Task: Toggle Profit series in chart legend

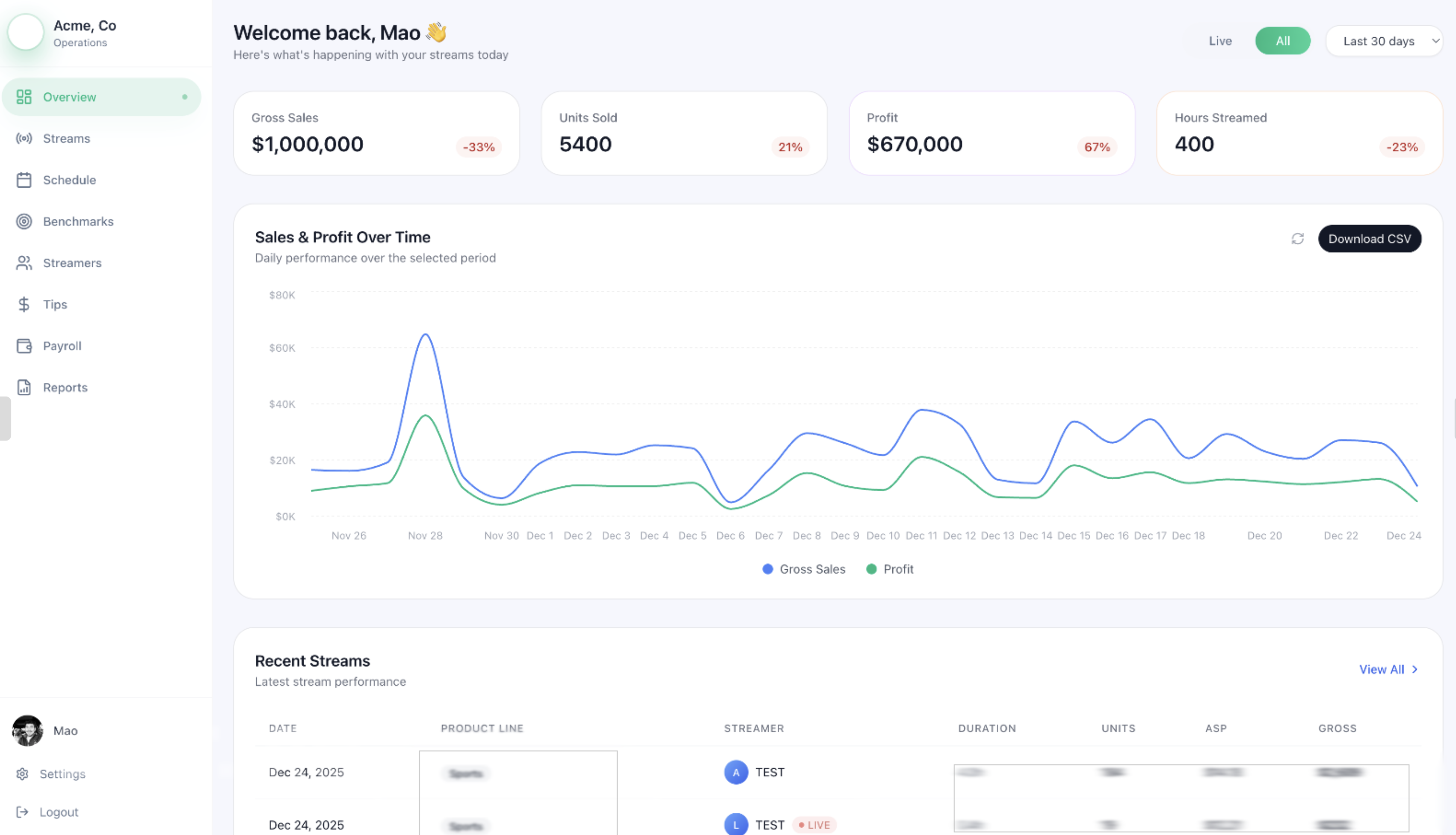Action: tap(889, 569)
